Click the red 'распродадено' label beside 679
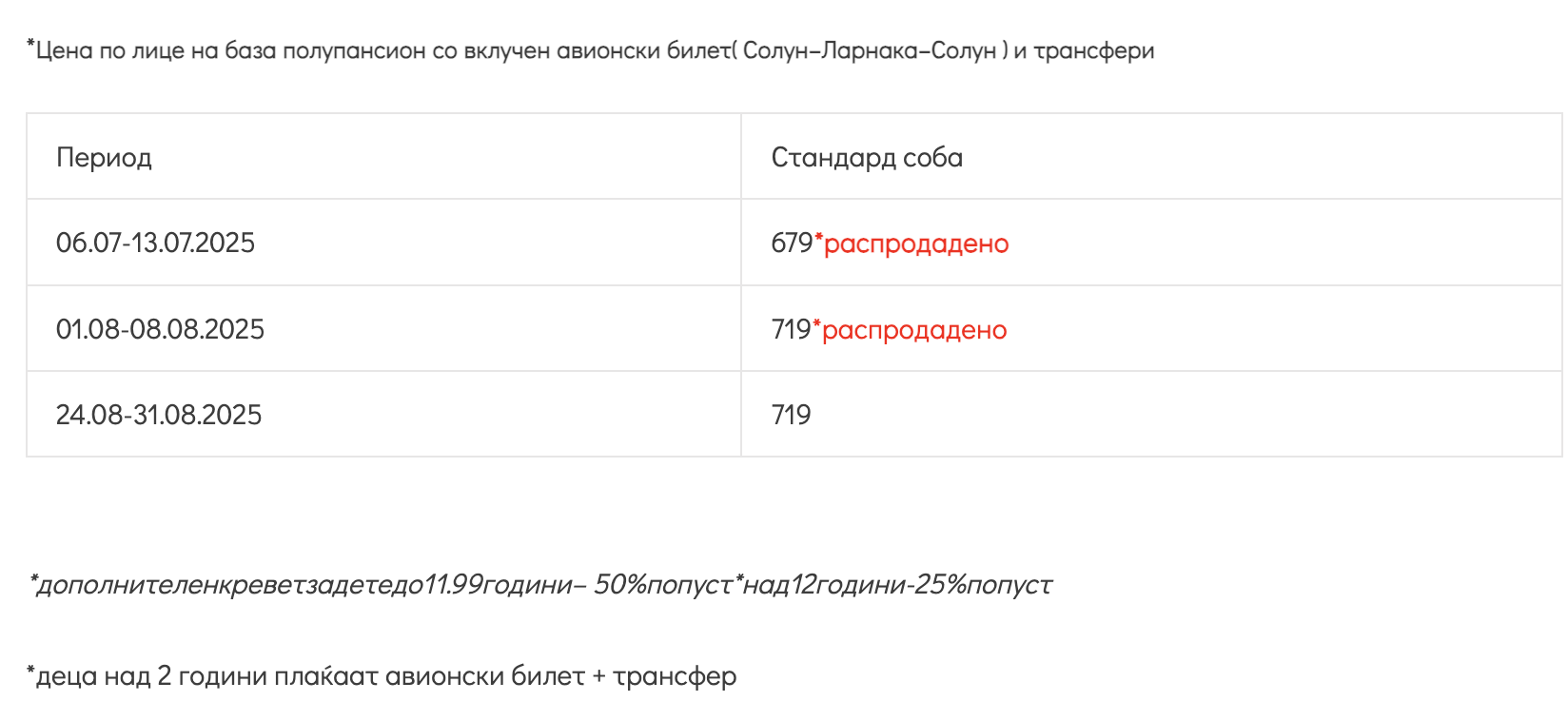Image resolution: width=1568 pixels, height=721 pixels. 916,244
